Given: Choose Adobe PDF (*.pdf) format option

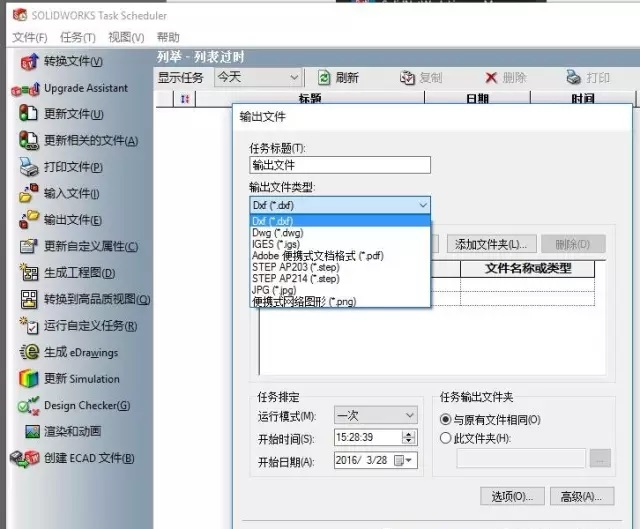Looking at the screenshot, I should tap(340, 256).
